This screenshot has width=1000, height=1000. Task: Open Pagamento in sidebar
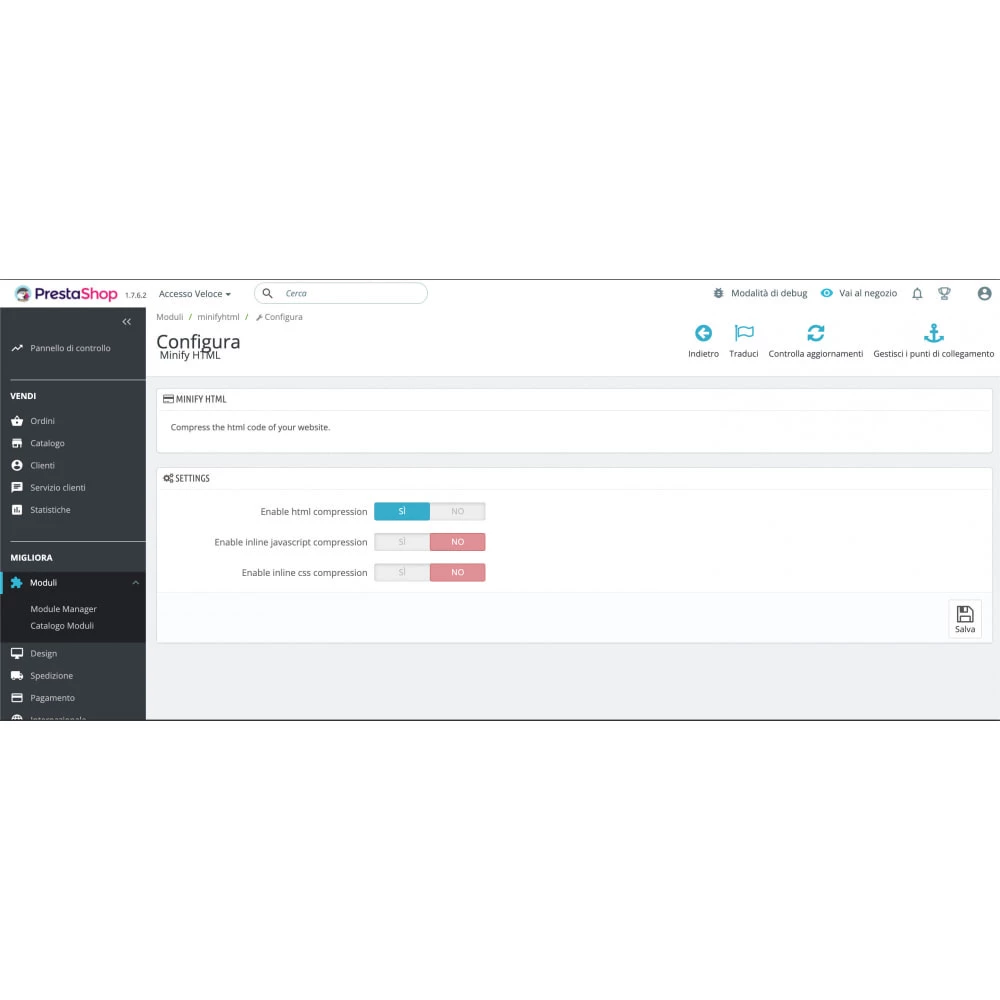[x=52, y=698]
